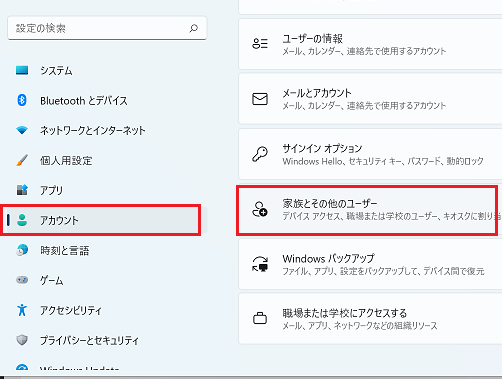502x379 pixels.
Task: Click the green person アカウント icon
Action: click(x=22, y=220)
